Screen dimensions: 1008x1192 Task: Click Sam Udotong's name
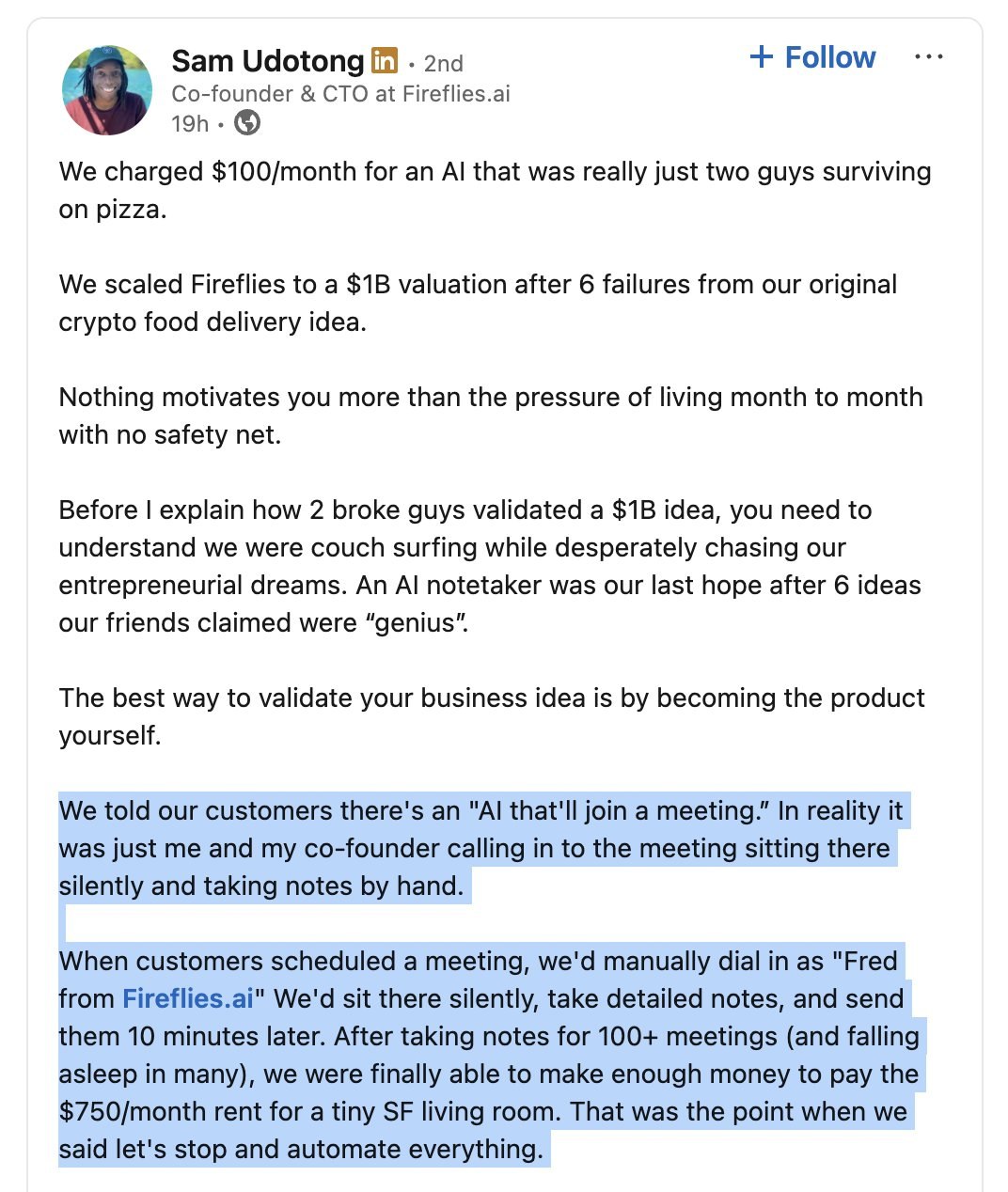click(x=266, y=60)
